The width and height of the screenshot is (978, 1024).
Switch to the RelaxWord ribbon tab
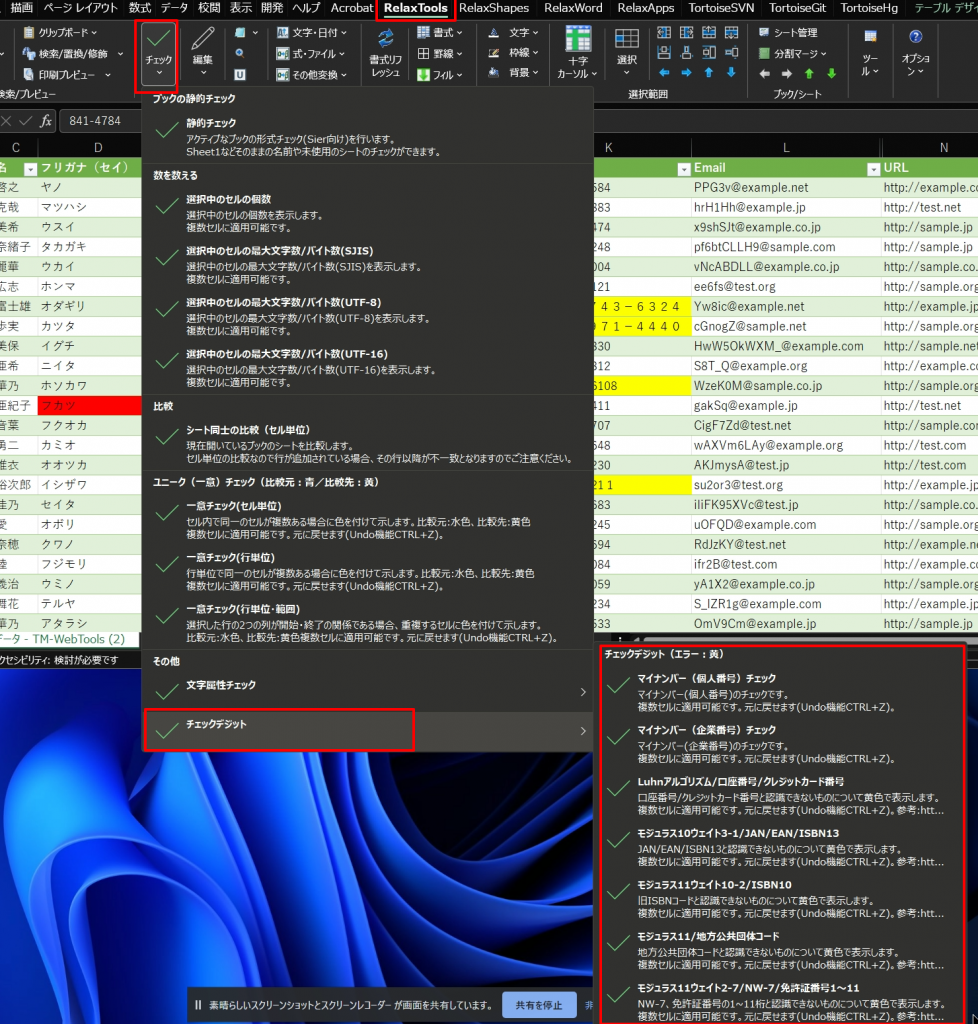coord(573,8)
